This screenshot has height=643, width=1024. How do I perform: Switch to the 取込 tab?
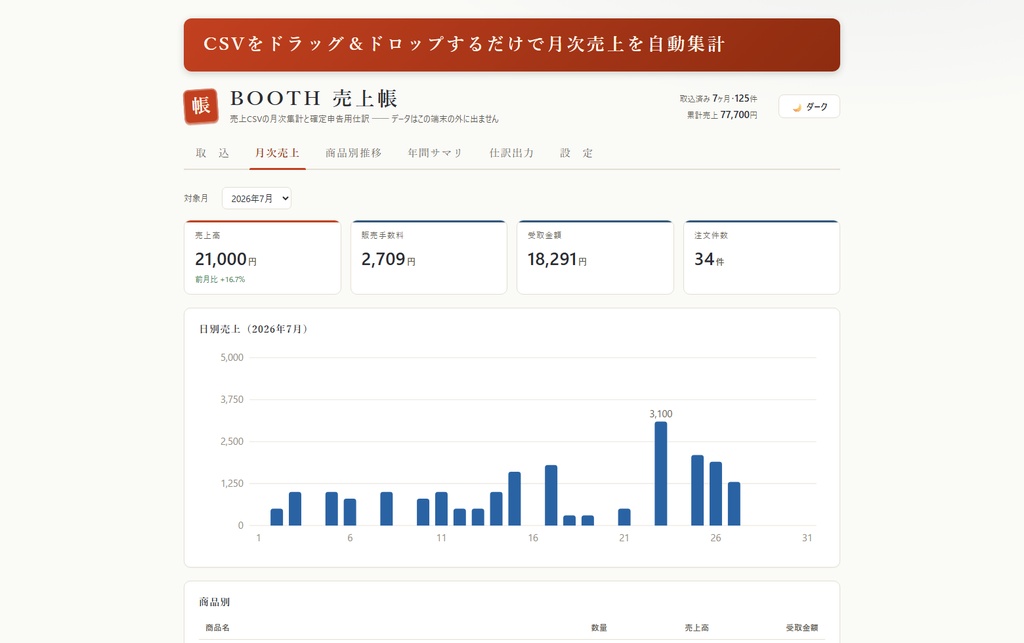coord(212,153)
